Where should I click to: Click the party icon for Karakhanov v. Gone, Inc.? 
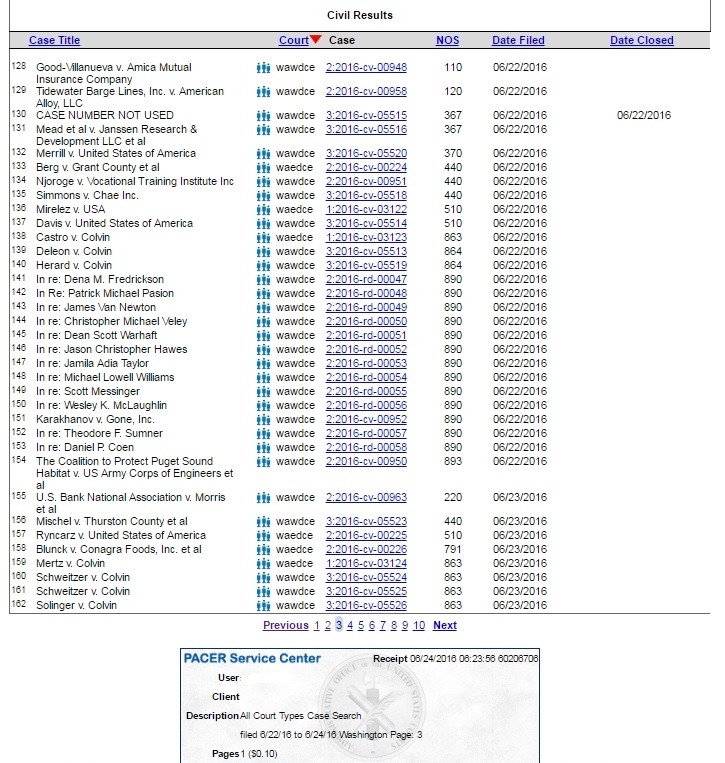[x=264, y=420]
